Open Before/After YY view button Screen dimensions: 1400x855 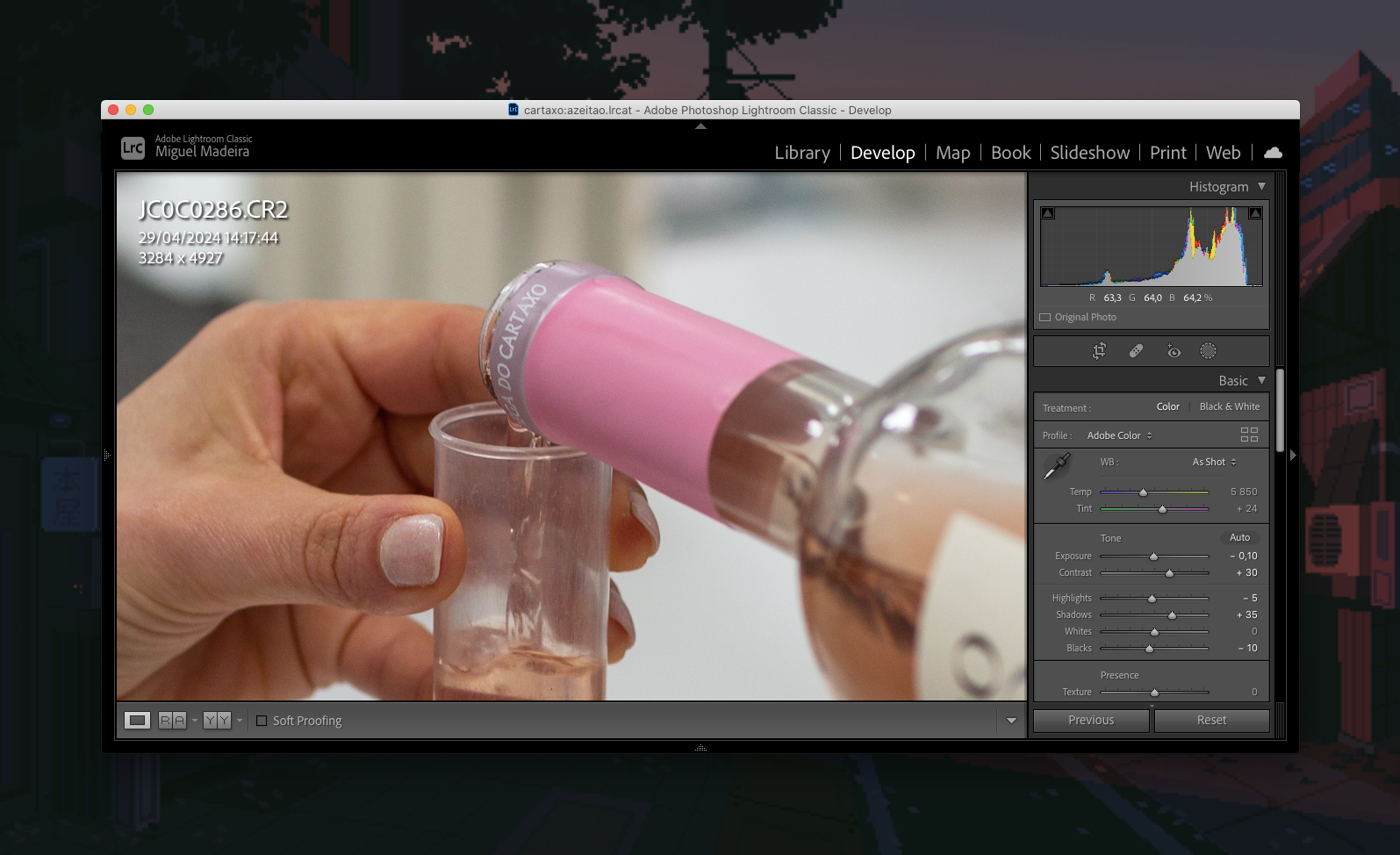[x=217, y=721]
